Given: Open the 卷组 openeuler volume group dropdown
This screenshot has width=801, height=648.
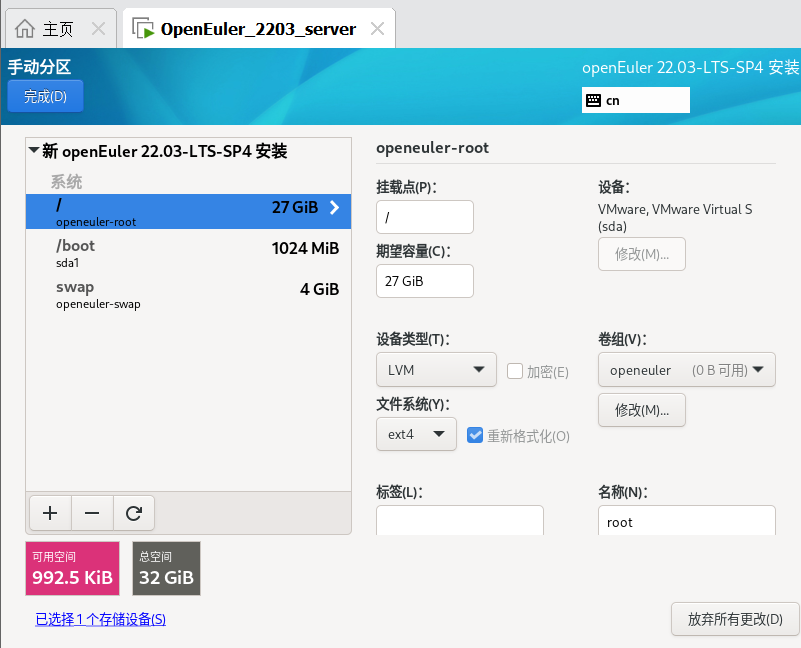Looking at the screenshot, I should pos(687,369).
